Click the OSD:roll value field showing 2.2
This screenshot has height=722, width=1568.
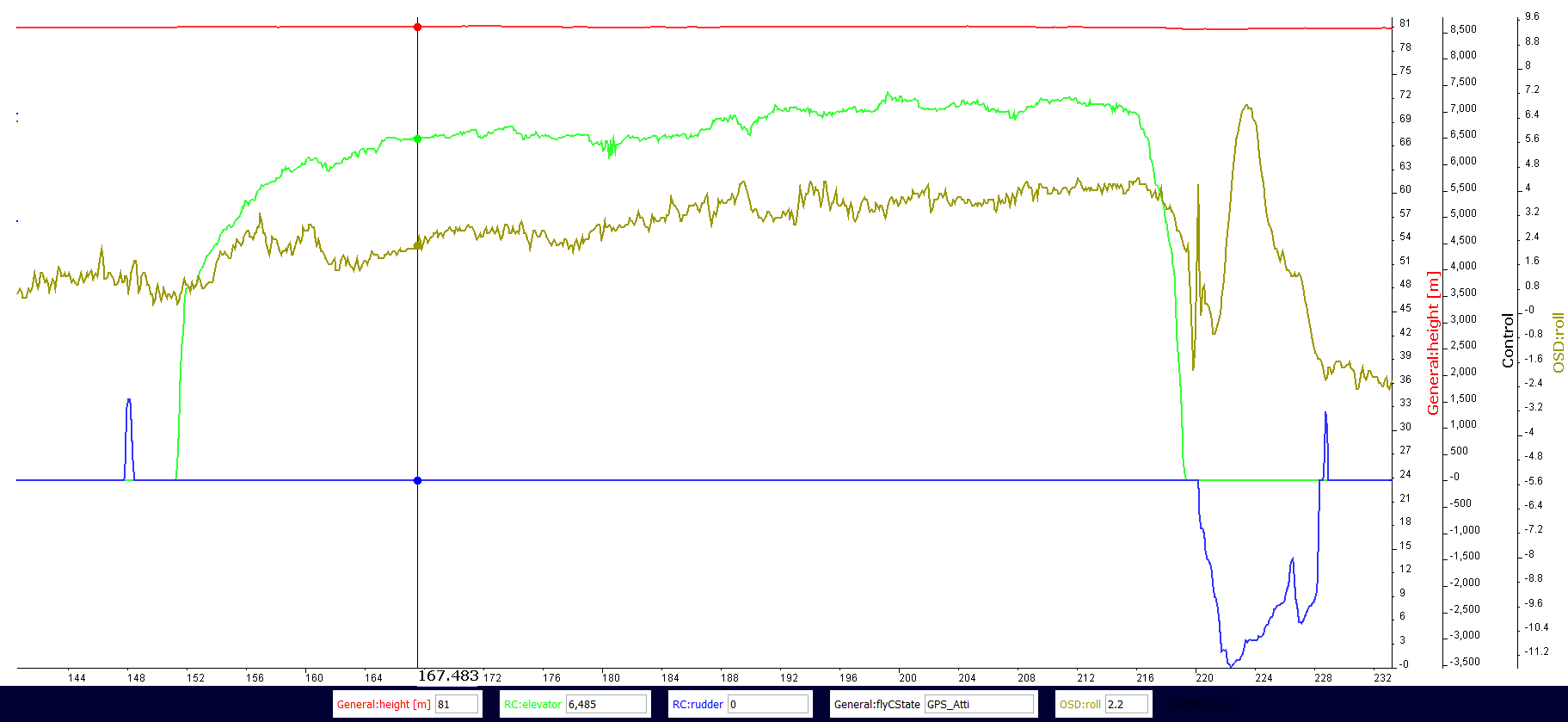pos(1127,704)
